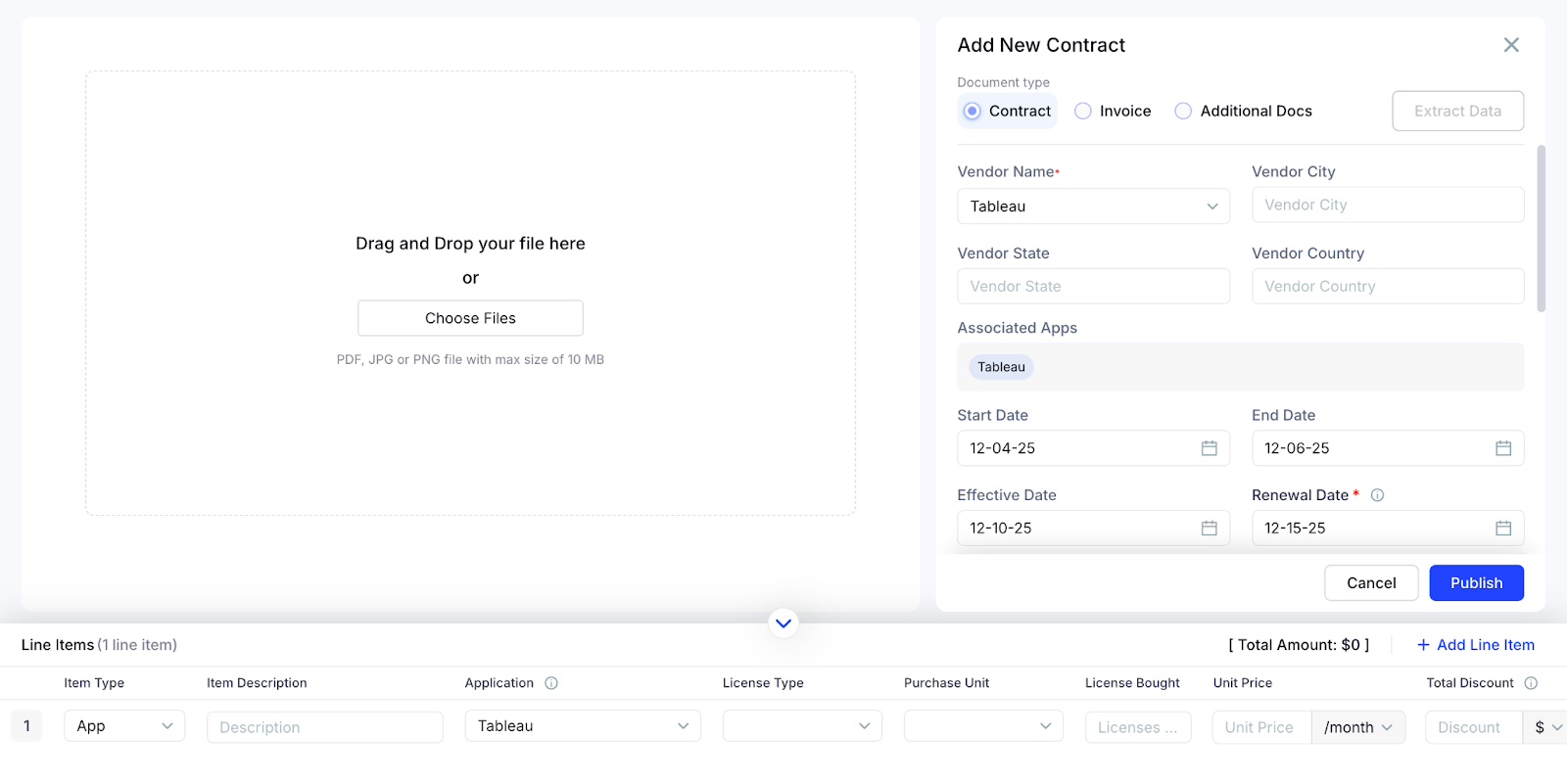This screenshot has height=784, width=1567.
Task: Click Drag and Drop your file text
Action: [x=470, y=244]
